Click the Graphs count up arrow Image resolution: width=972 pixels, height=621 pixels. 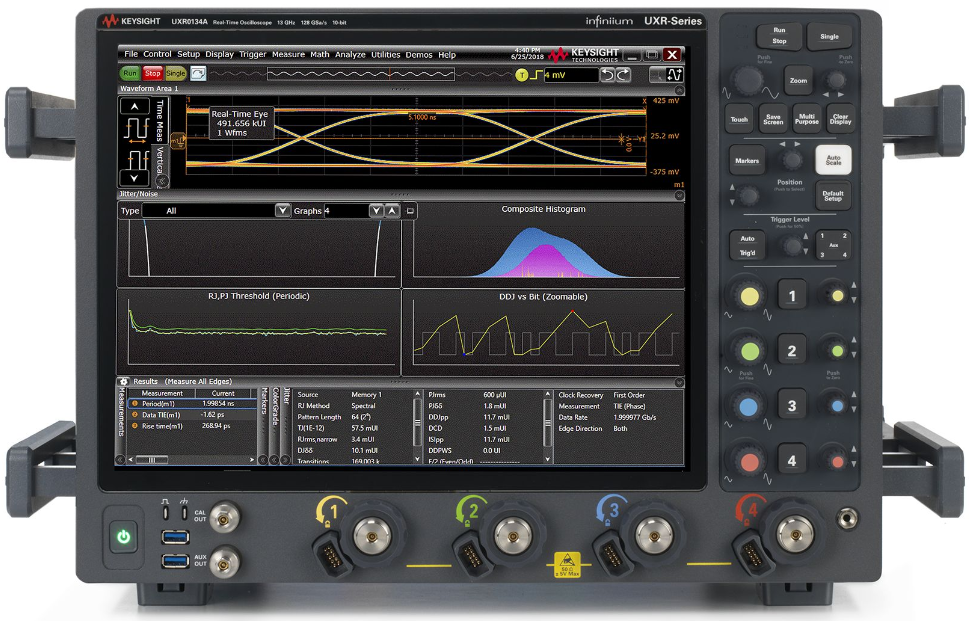pos(392,211)
